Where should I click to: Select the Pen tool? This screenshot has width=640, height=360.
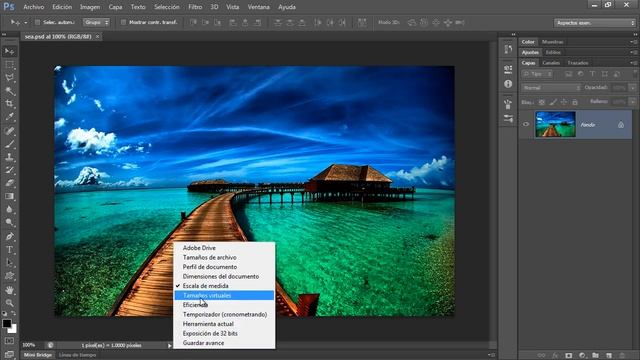pyautogui.click(x=9, y=236)
